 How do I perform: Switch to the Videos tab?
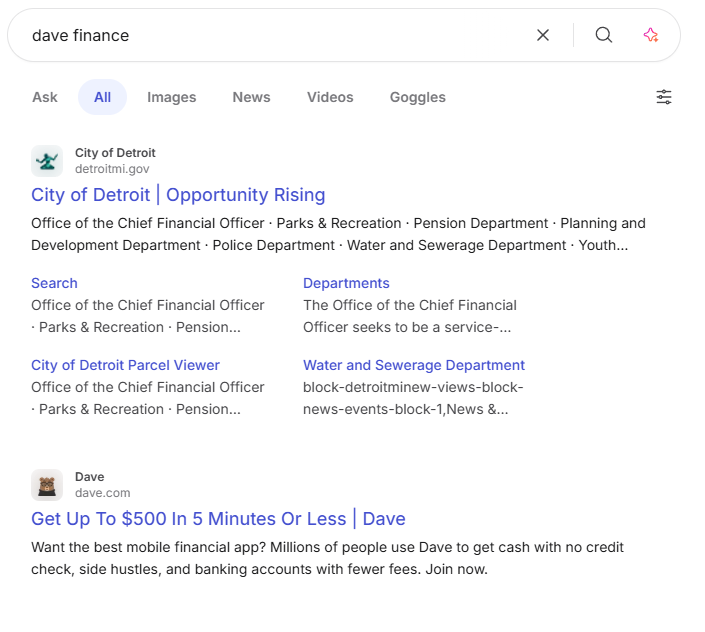330,97
